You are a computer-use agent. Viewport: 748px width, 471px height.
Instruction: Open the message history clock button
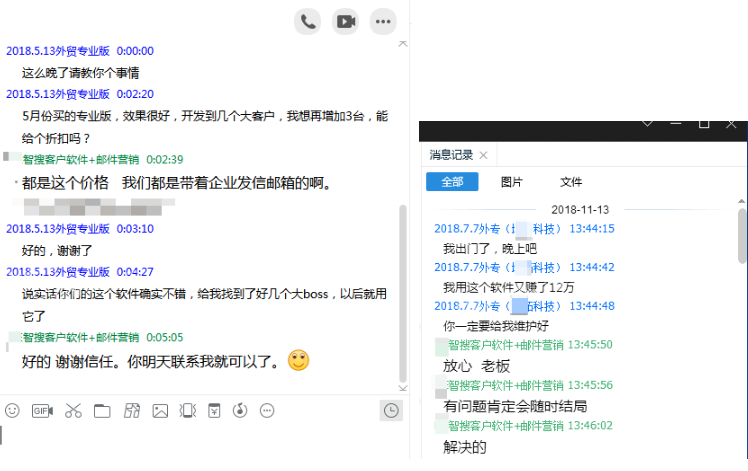[x=391, y=410]
